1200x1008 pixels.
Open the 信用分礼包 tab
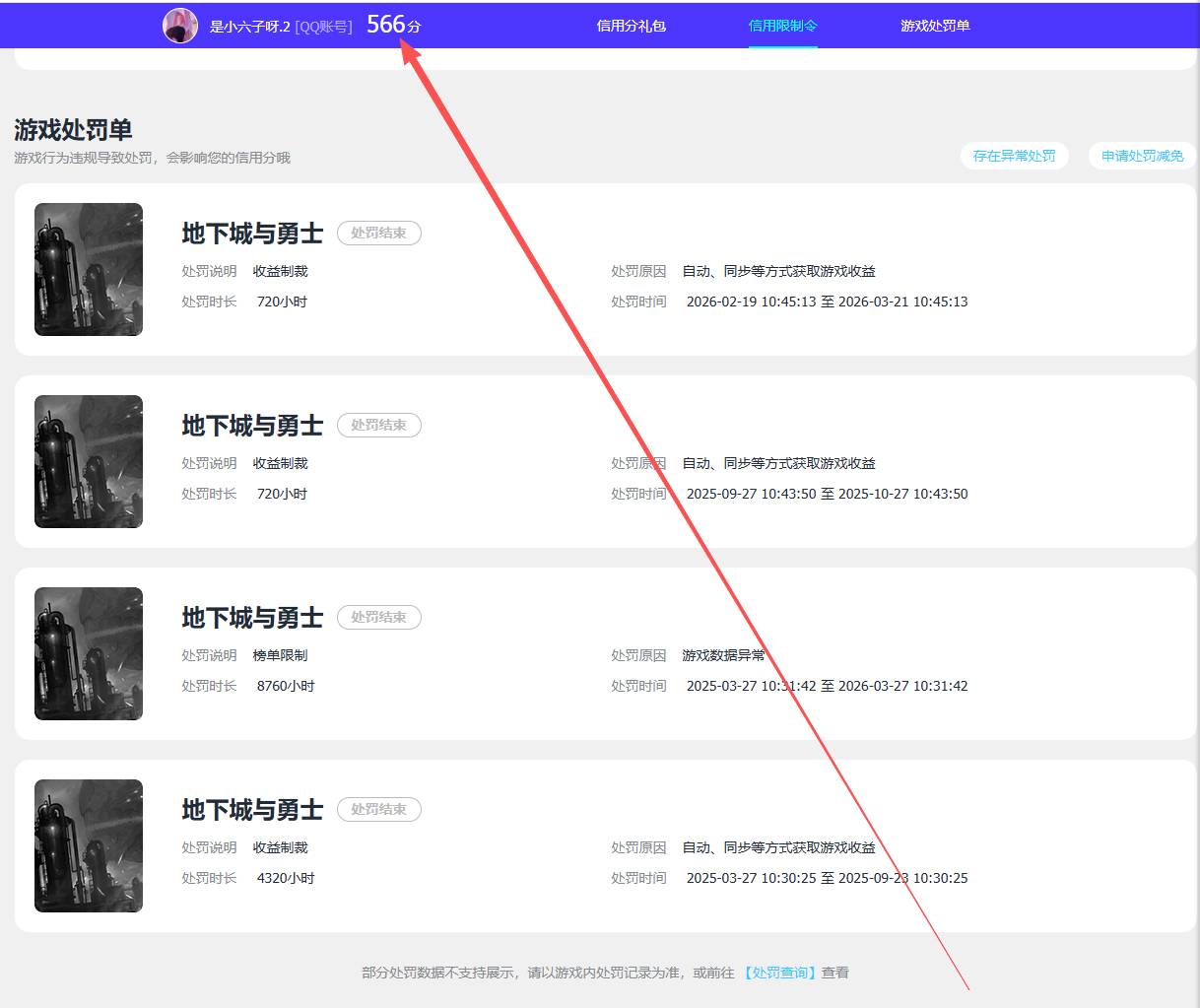pos(631,26)
